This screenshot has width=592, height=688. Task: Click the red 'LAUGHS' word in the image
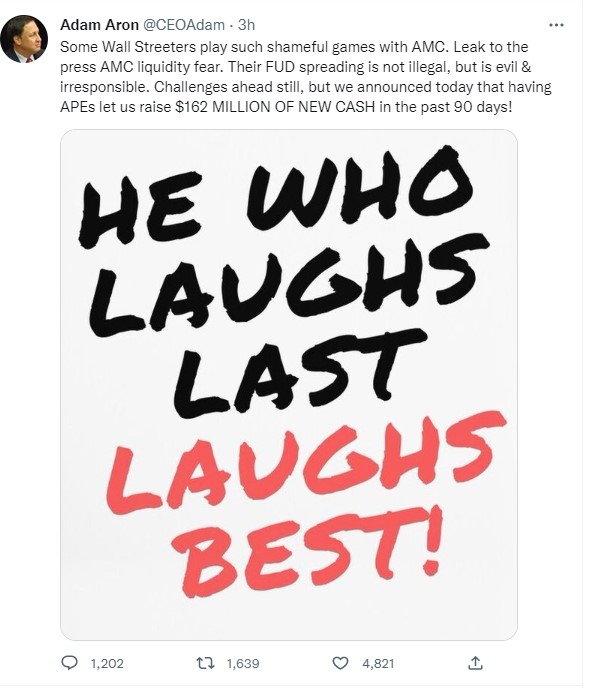coord(306,461)
